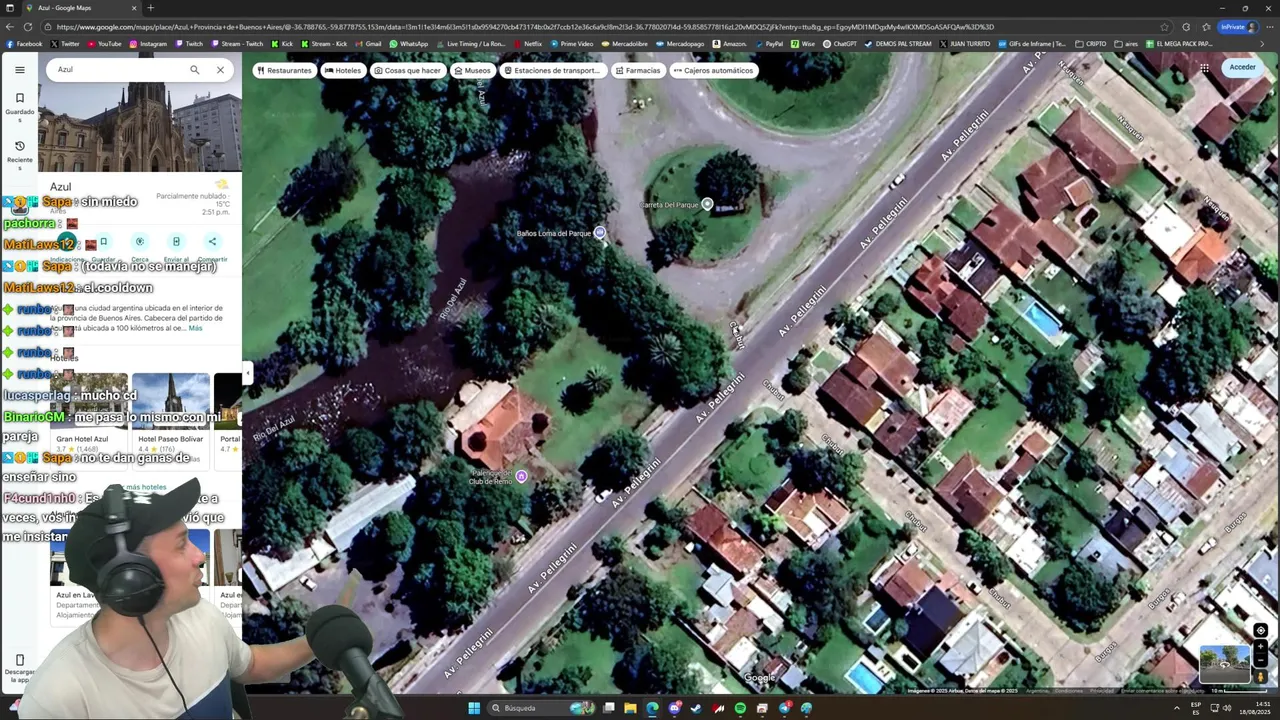
Task: Click the Más link in the description
Action: point(195,328)
